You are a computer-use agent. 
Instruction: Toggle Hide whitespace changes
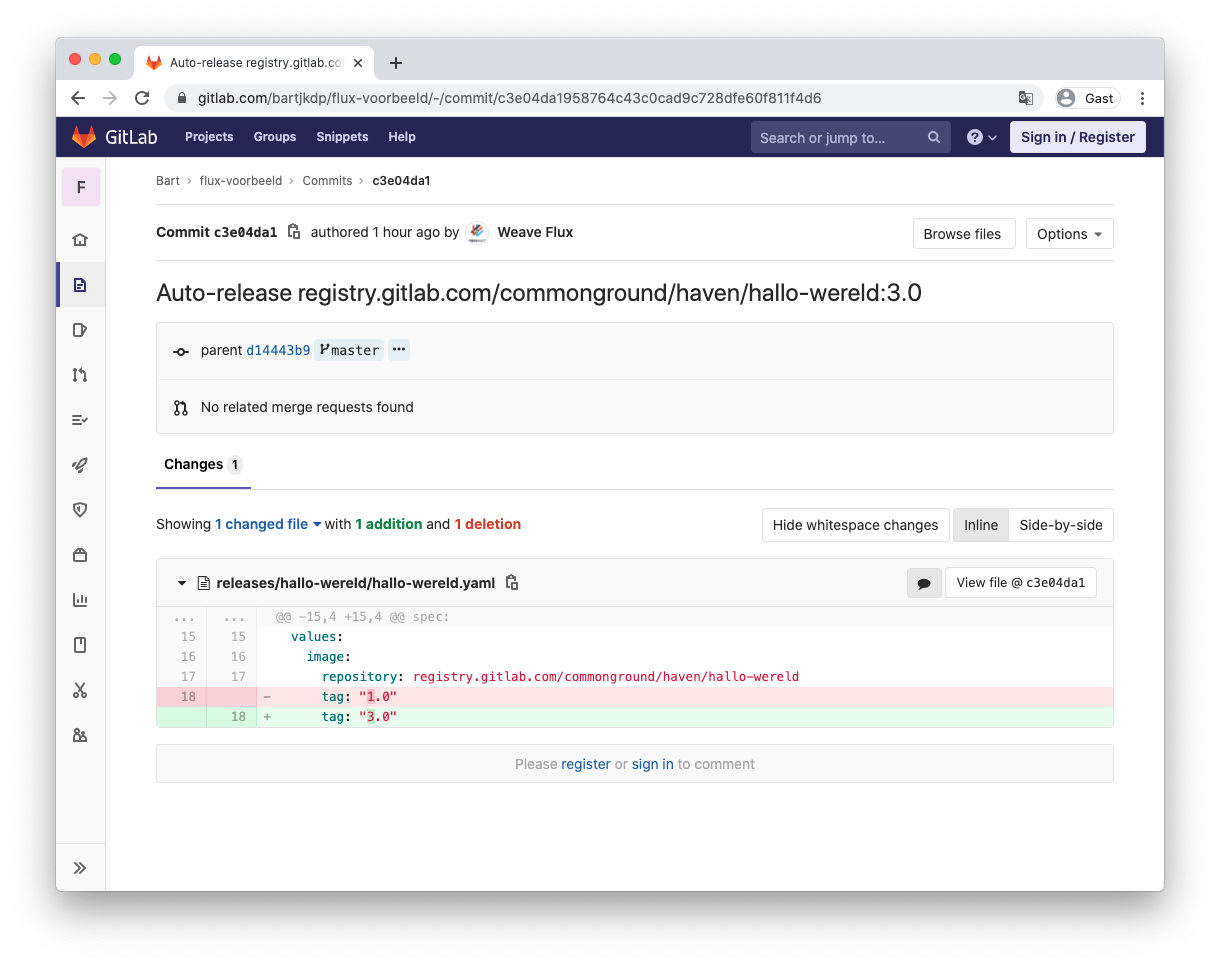[x=855, y=524]
